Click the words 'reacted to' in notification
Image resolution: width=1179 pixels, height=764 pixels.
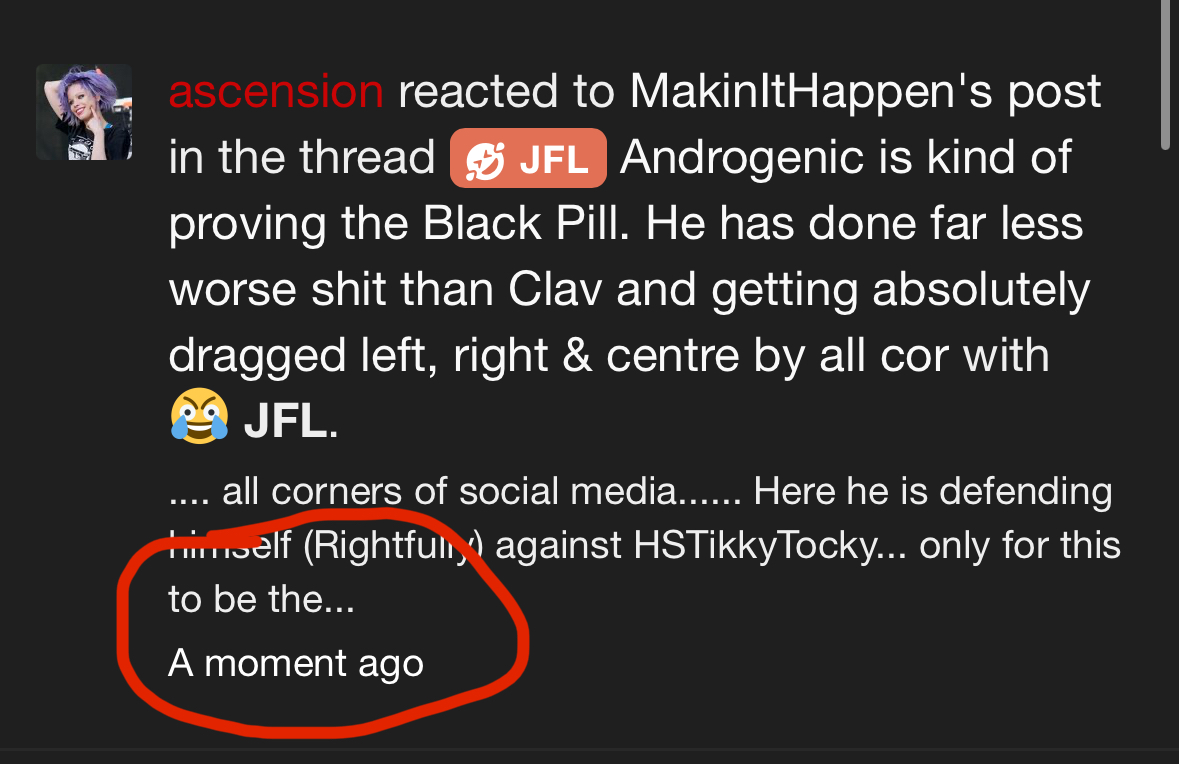point(507,92)
